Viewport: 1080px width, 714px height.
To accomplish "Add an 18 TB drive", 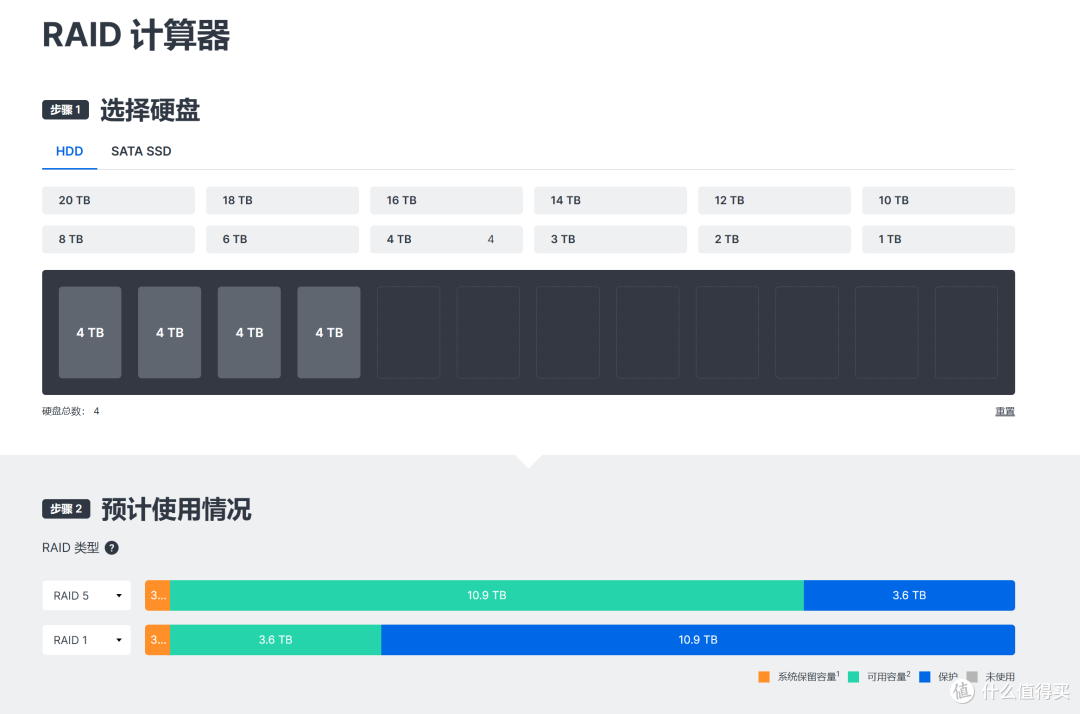I will pos(282,200).
